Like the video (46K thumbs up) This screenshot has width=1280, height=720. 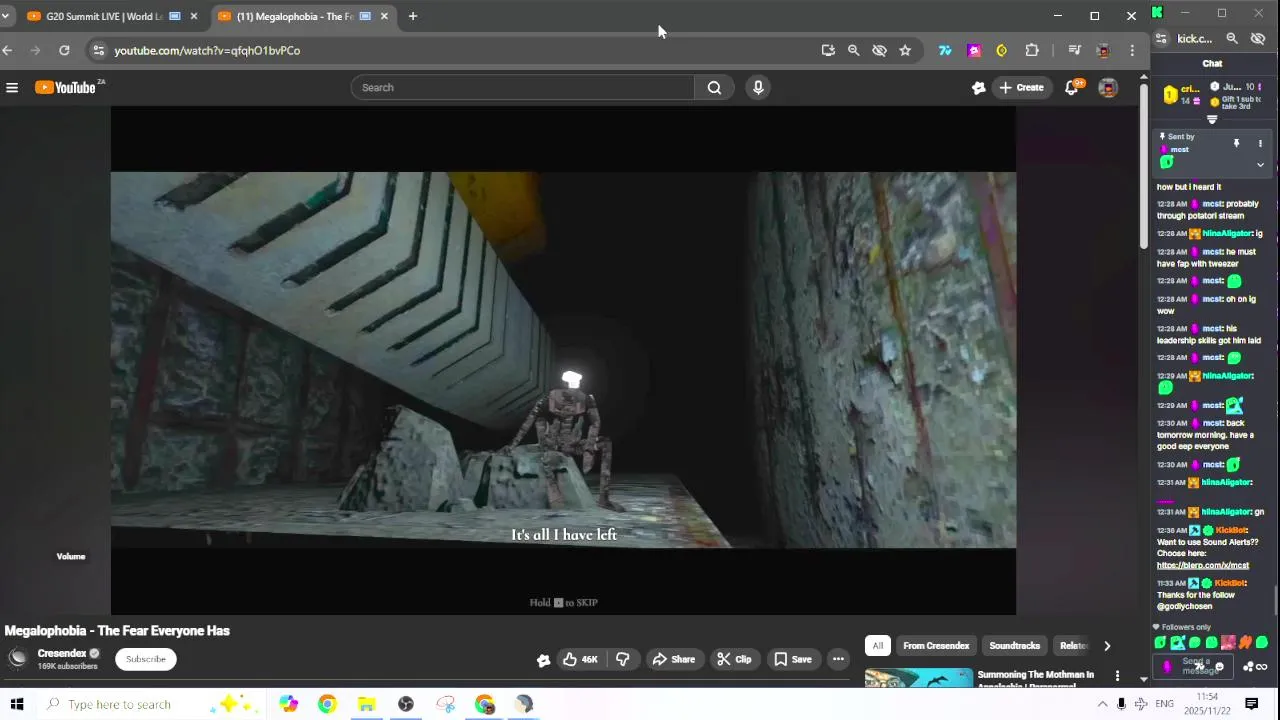coord(580,659)
